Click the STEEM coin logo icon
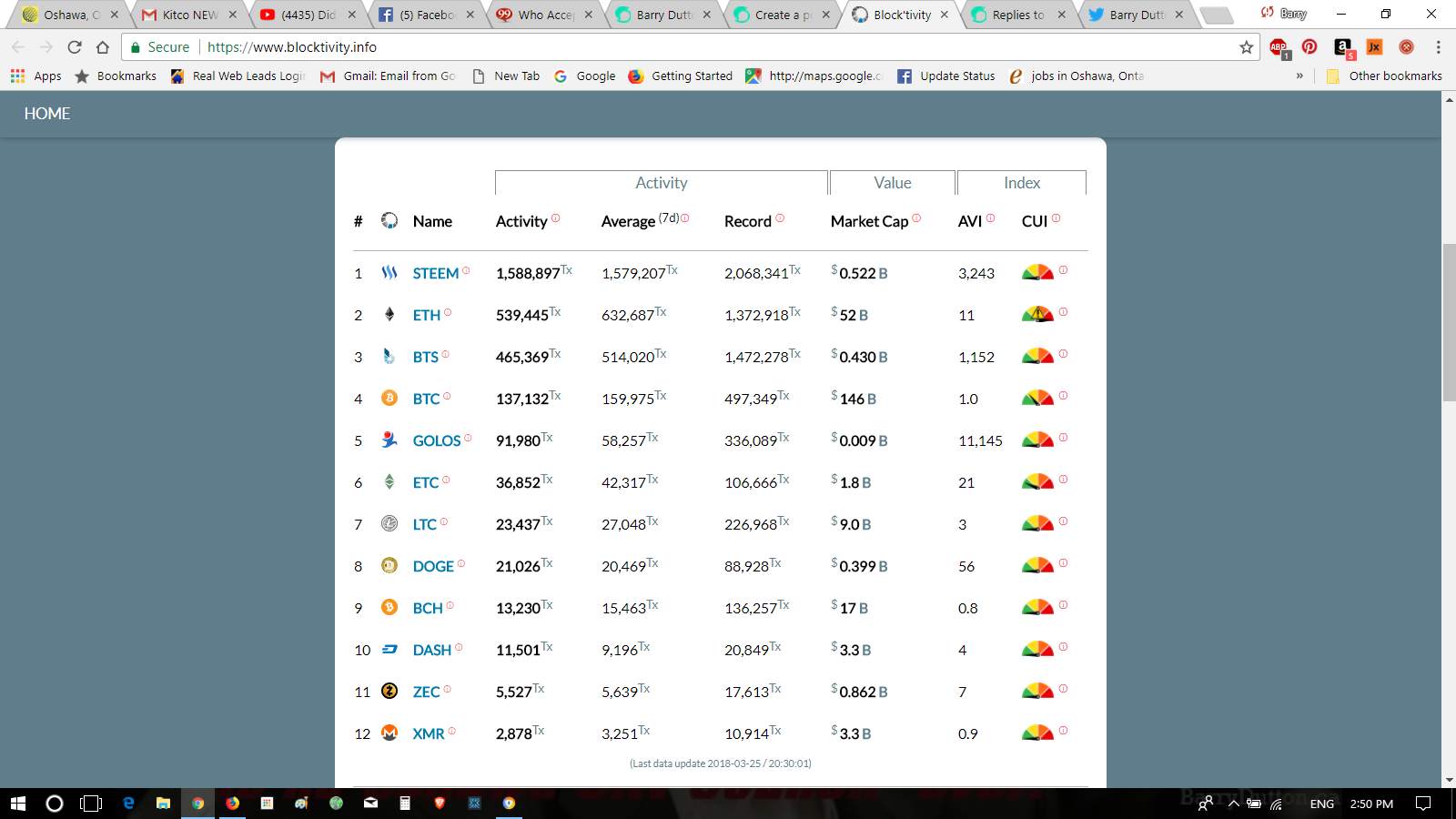Screen dimensions: 1456x819 pos(389,272)
